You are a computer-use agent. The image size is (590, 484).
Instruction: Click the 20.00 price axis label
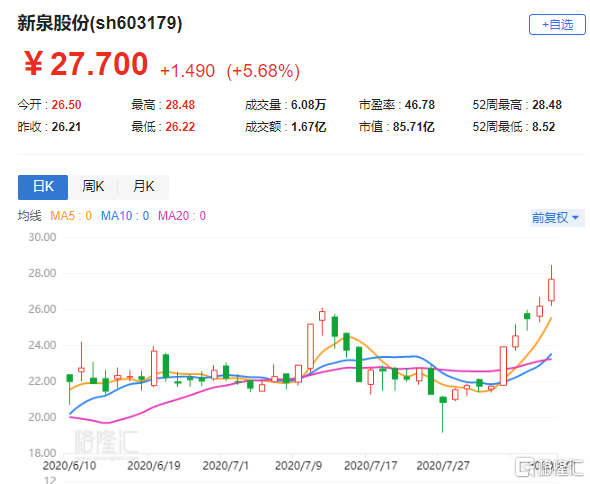point(42,417)
